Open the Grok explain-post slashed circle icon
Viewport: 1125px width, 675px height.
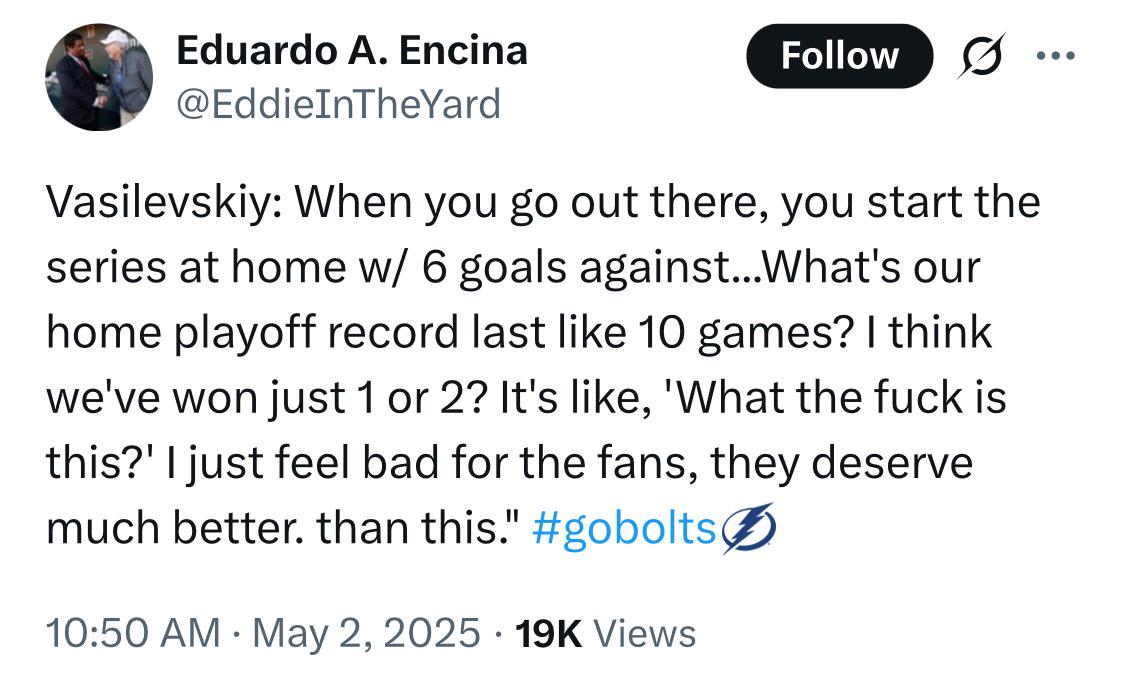pyautogui.click(x=981, y=56)
